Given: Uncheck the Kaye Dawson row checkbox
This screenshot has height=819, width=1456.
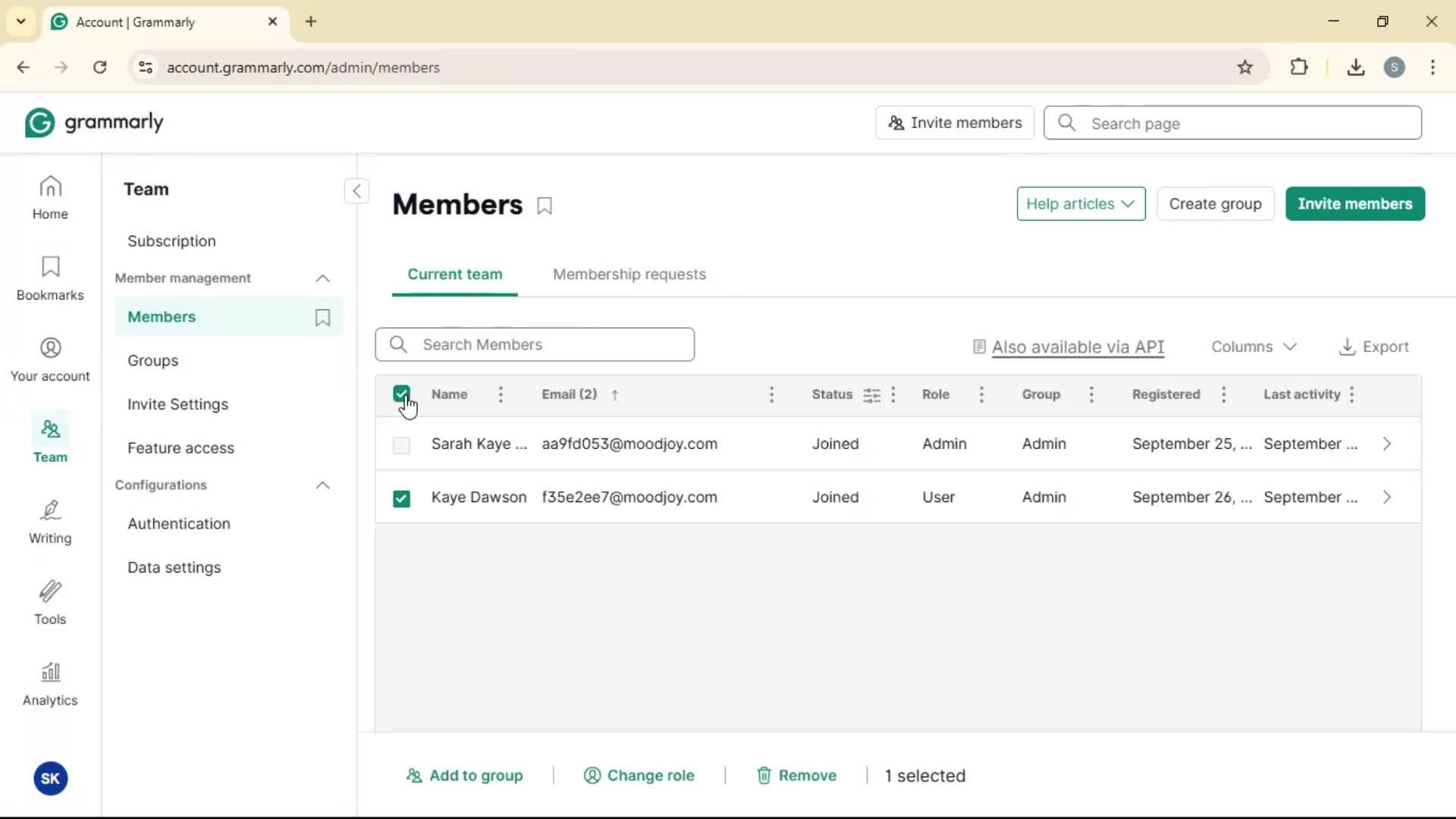Looking at the screenshot, I should pos(401,498).
